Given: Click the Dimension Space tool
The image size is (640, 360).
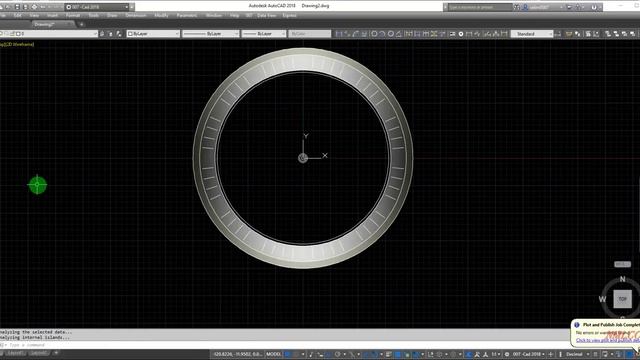Looking at the screenshot, I should pyautogui.click(x=434, y=34).
